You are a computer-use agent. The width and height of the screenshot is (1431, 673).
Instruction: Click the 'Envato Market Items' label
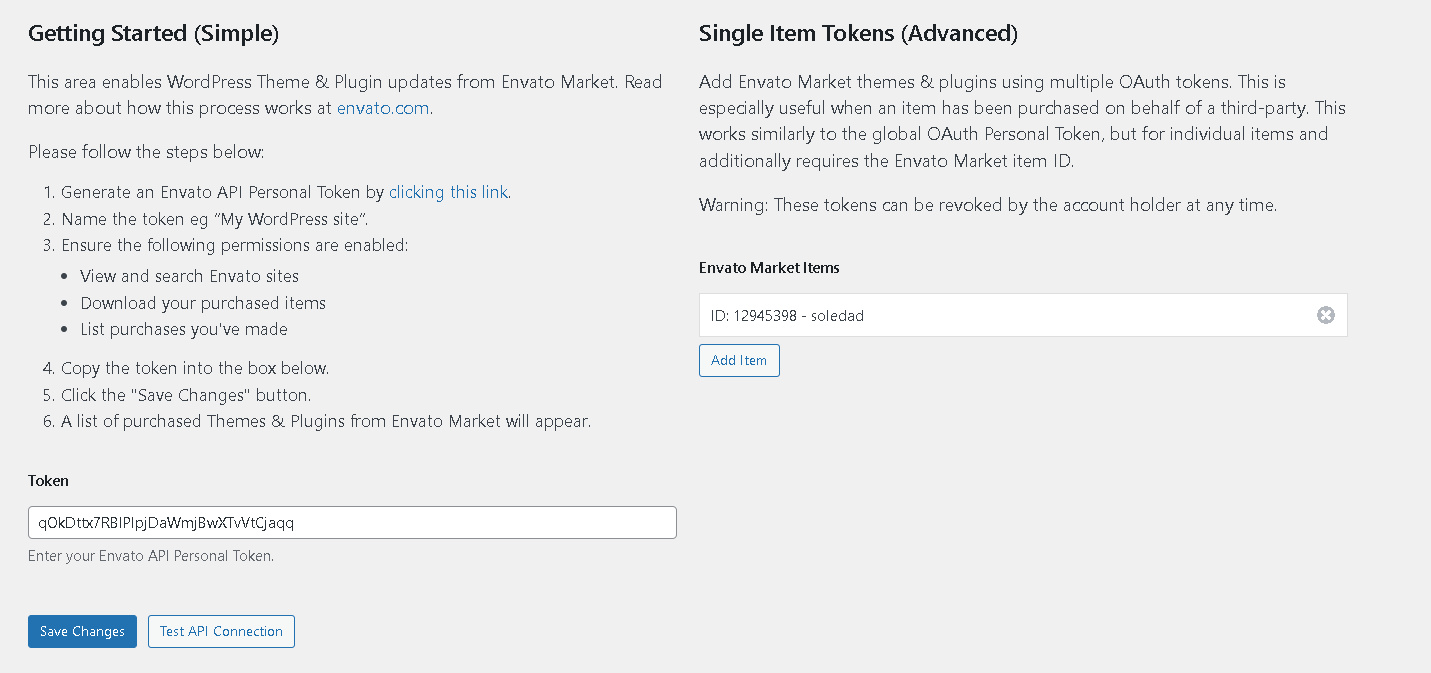tap(769, 267)
